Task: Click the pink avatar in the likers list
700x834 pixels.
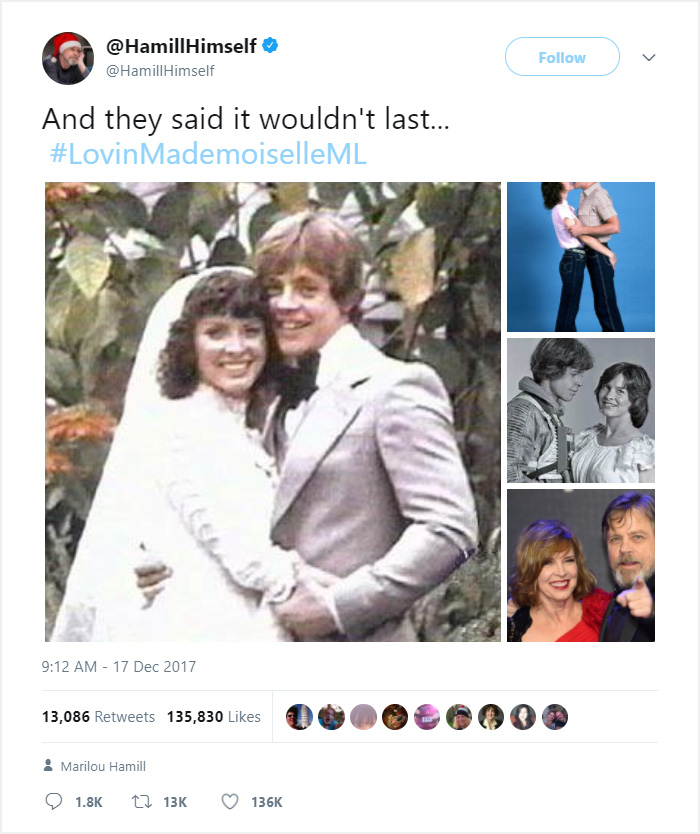Action: (x=425, y=715)
